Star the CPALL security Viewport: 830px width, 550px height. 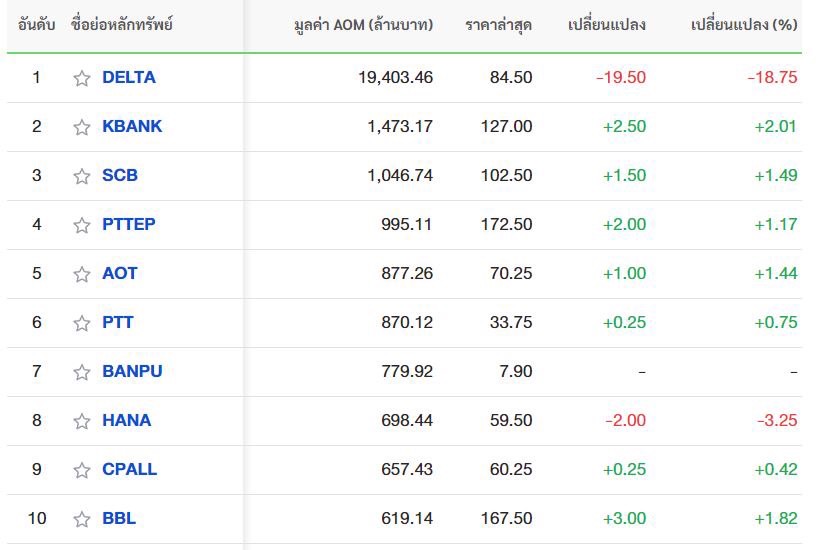(82, 470)
